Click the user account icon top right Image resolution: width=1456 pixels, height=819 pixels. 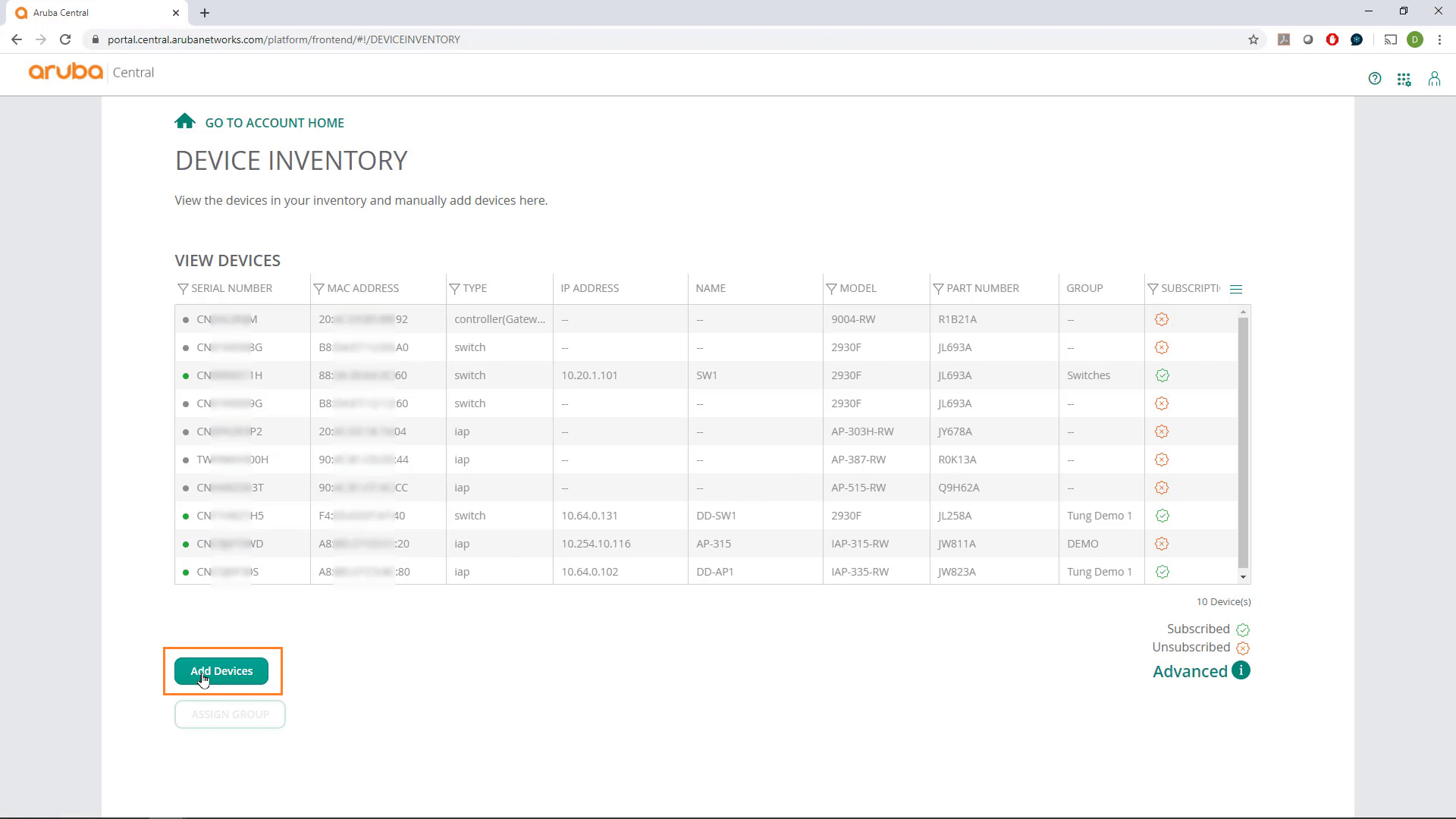click(1434, 78)
